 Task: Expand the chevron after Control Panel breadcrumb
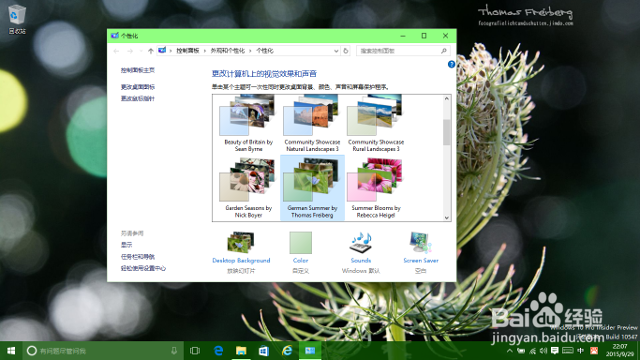coord(204,51)
